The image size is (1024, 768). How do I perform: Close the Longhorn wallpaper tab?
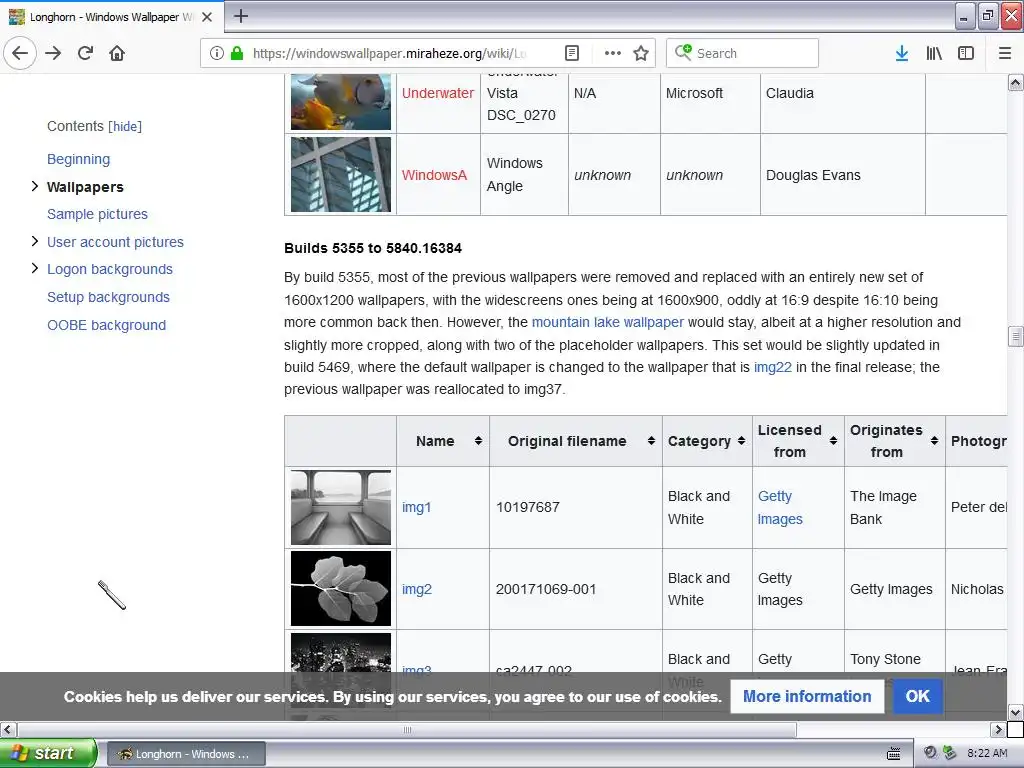[207, 17]
